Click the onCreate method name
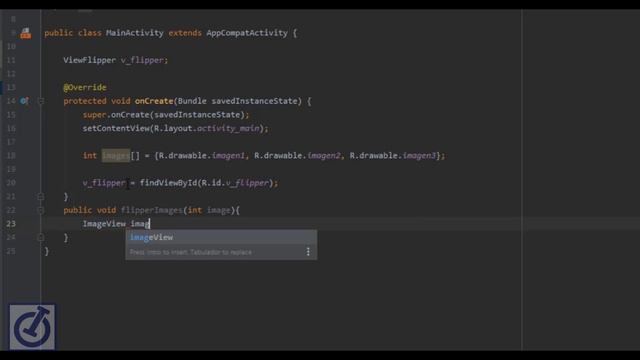 154,101
